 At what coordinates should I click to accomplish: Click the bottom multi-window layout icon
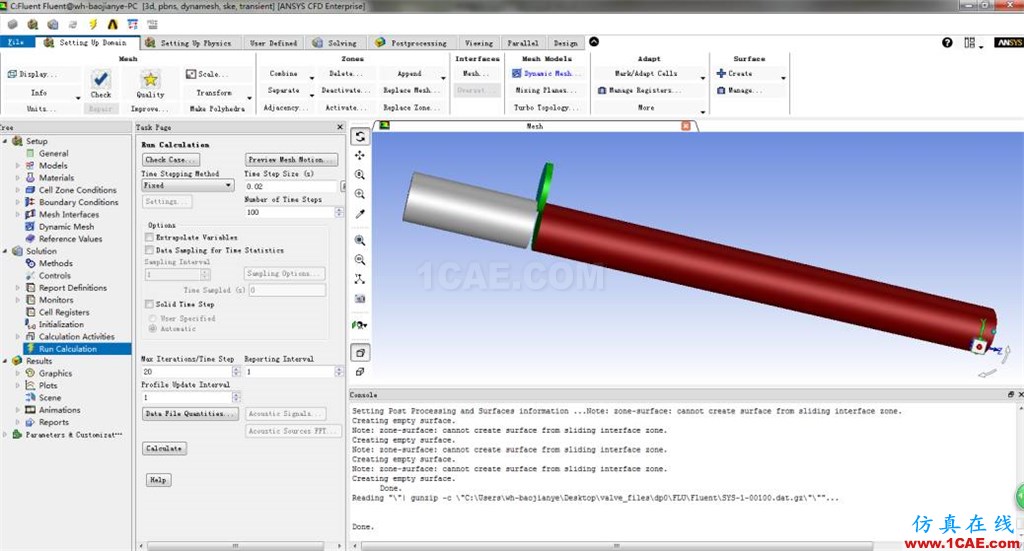coord(360,372)
